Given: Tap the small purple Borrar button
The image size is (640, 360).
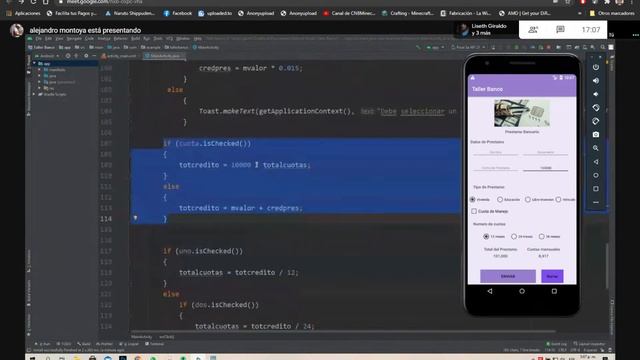Looking at the screenshot, I should 552,276.
